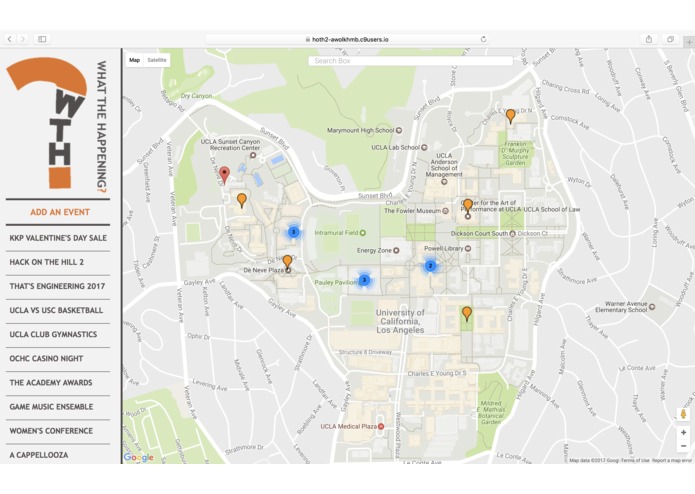695x494 pixels.
Task: Open the Safari share icon
Action: tap(649, 39)
